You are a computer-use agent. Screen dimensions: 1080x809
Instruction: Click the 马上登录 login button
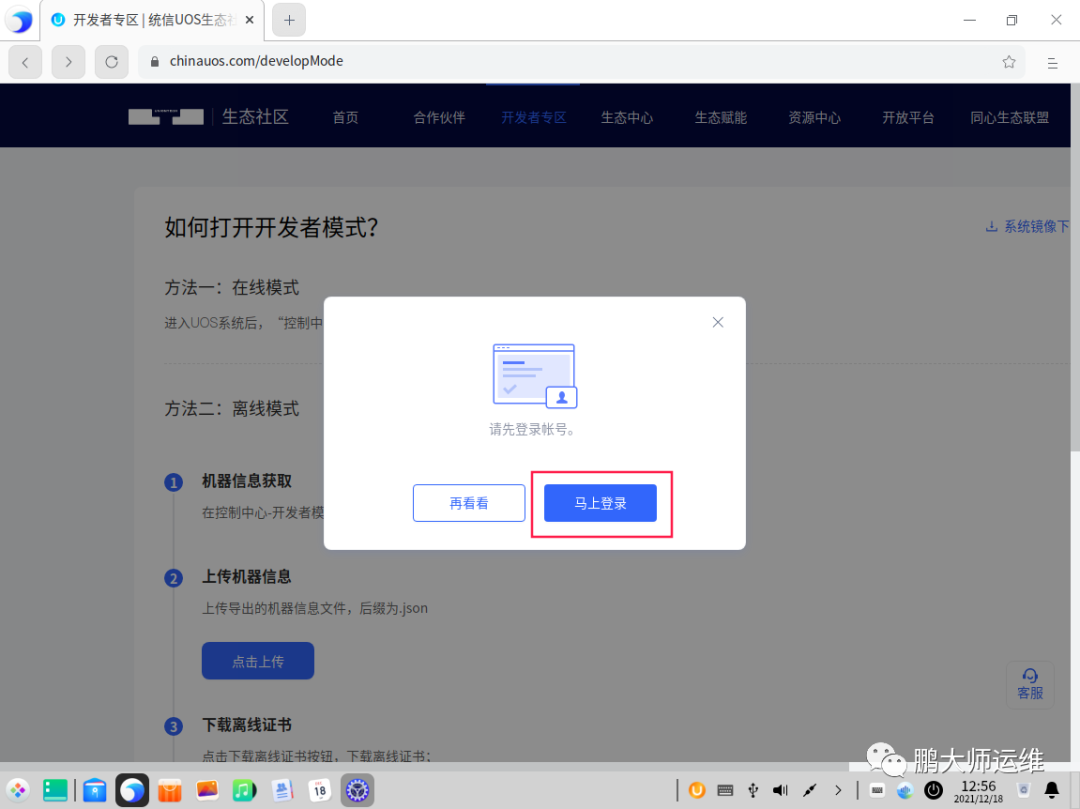pyautogui.click(x=600, y=503)
